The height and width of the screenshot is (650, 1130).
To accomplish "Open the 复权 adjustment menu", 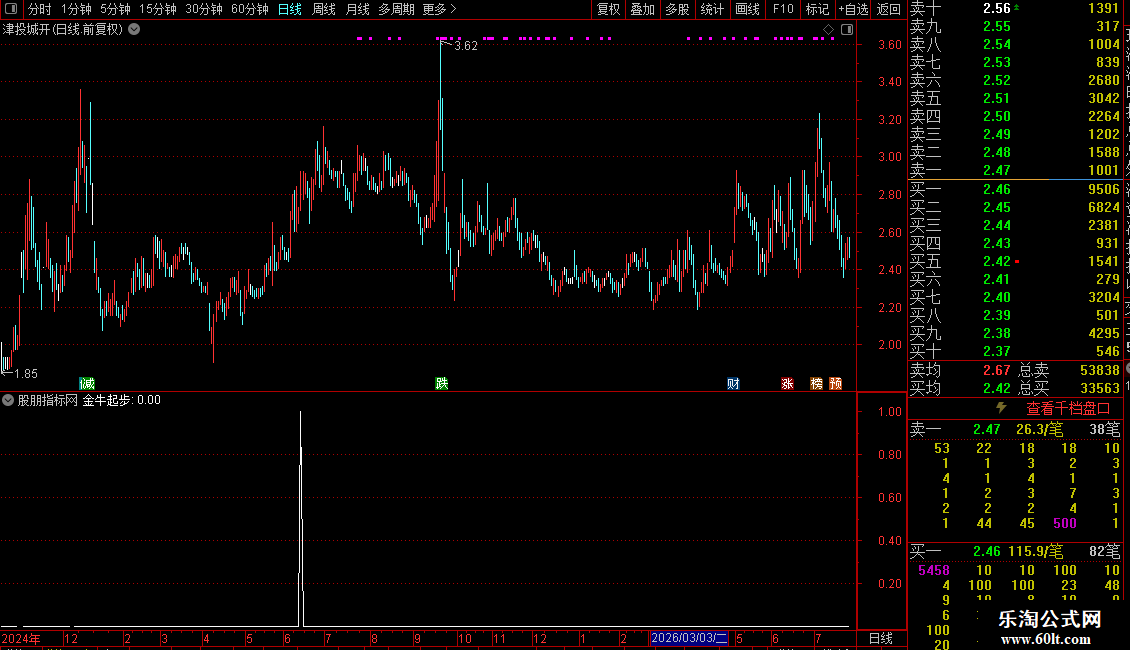I will [608, 9].
